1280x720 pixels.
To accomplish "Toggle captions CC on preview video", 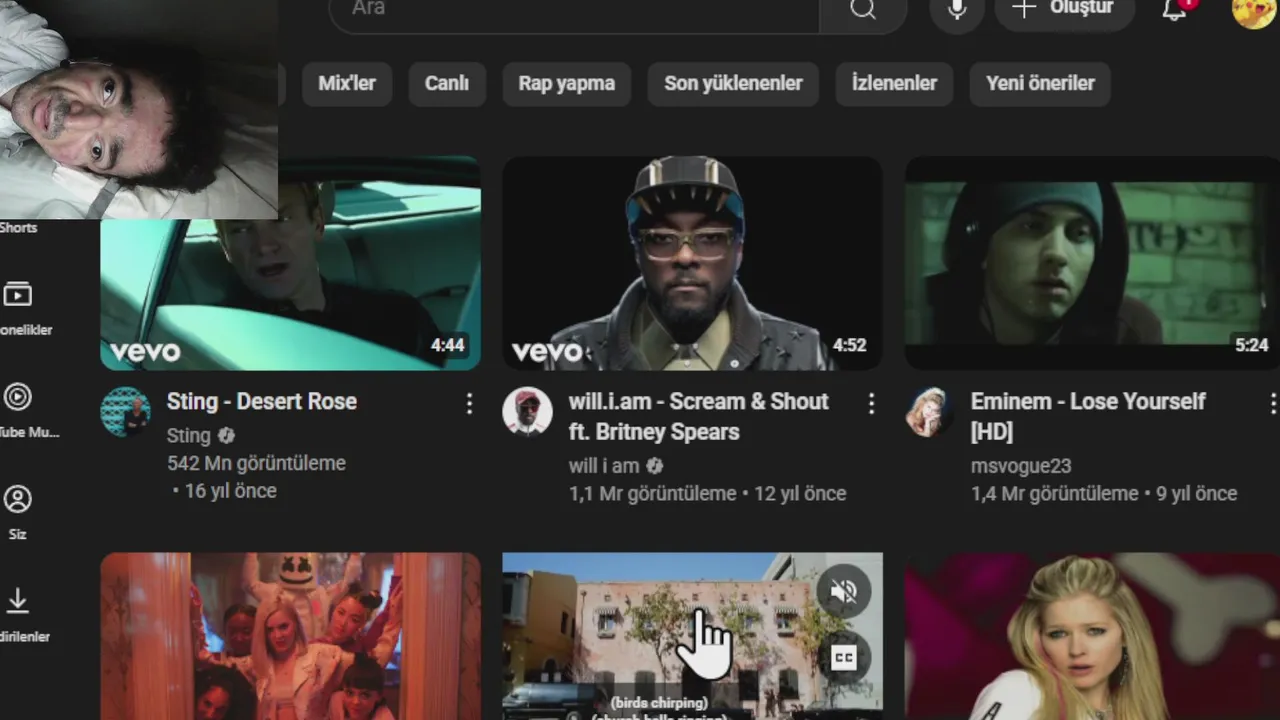I will (843, 657).
